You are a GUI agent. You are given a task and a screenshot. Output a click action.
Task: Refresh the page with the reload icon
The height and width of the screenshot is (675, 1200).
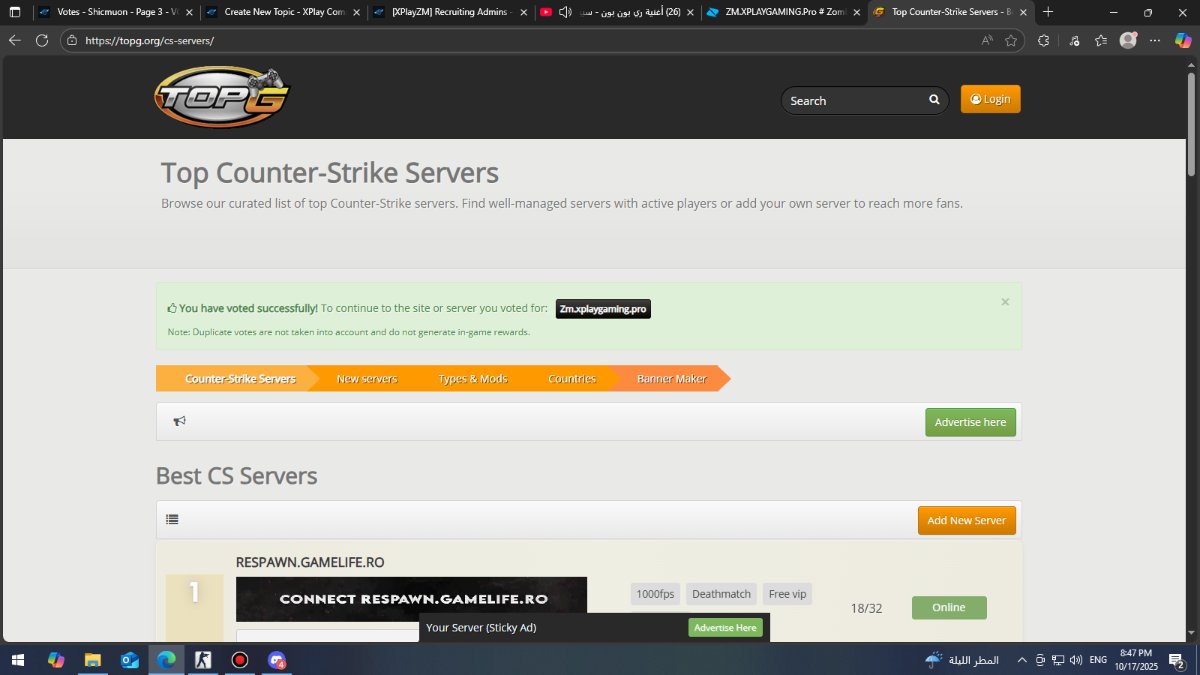tap(42, 41)
